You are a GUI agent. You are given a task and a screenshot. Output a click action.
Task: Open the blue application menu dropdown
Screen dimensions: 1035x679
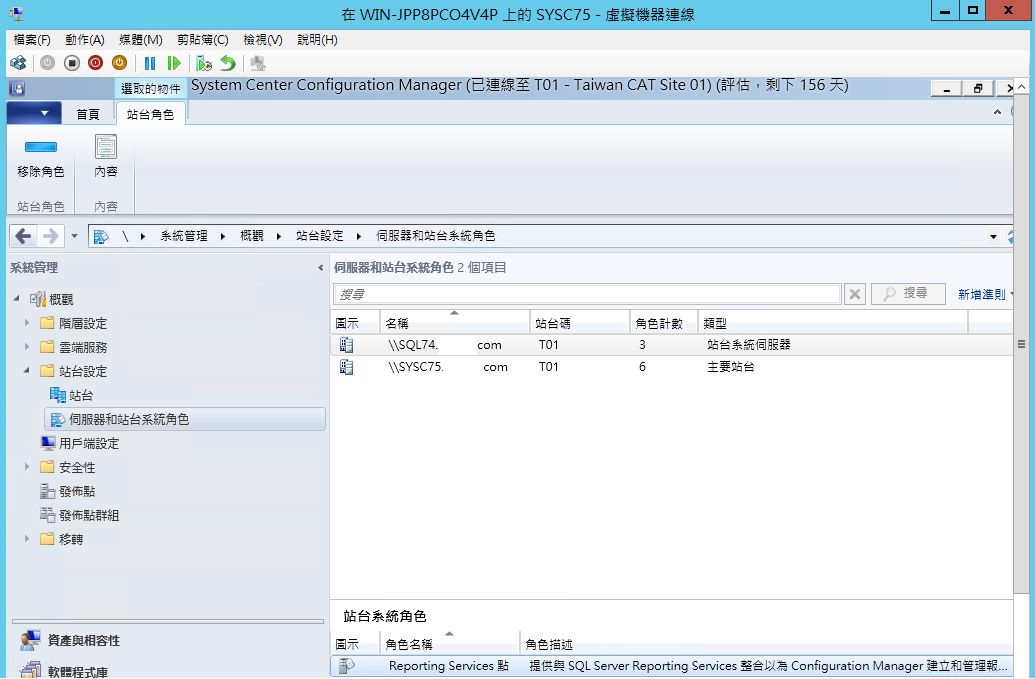click(34, 113)
